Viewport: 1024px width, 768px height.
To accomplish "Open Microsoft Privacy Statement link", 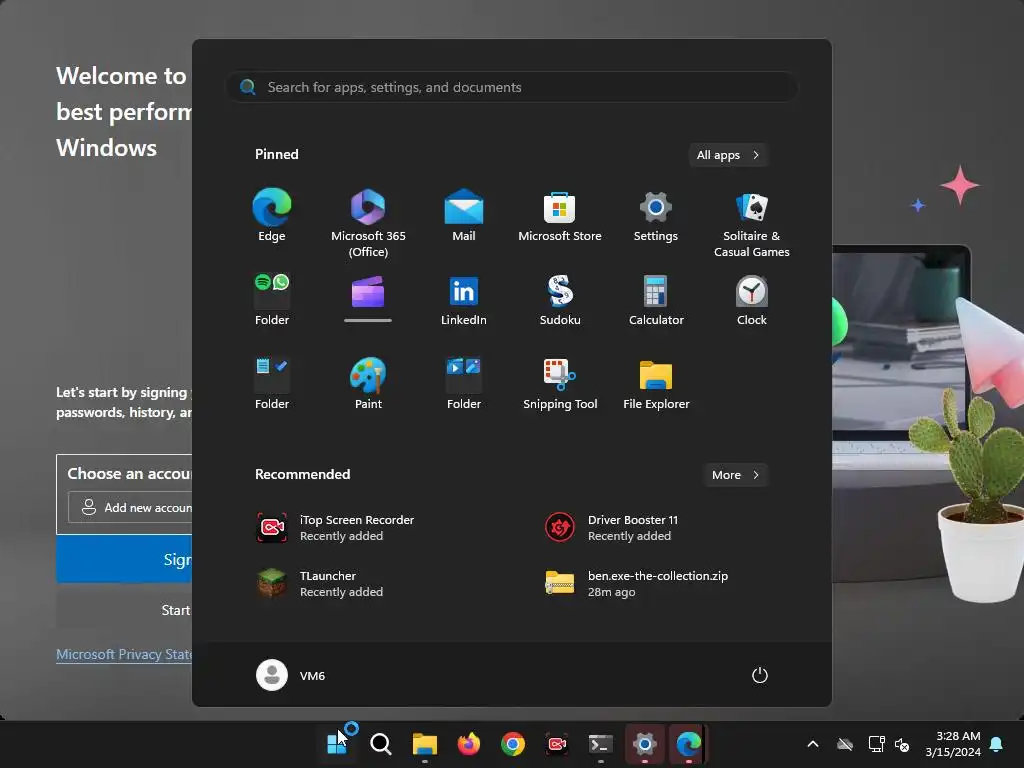I will [x=124, y=654].
